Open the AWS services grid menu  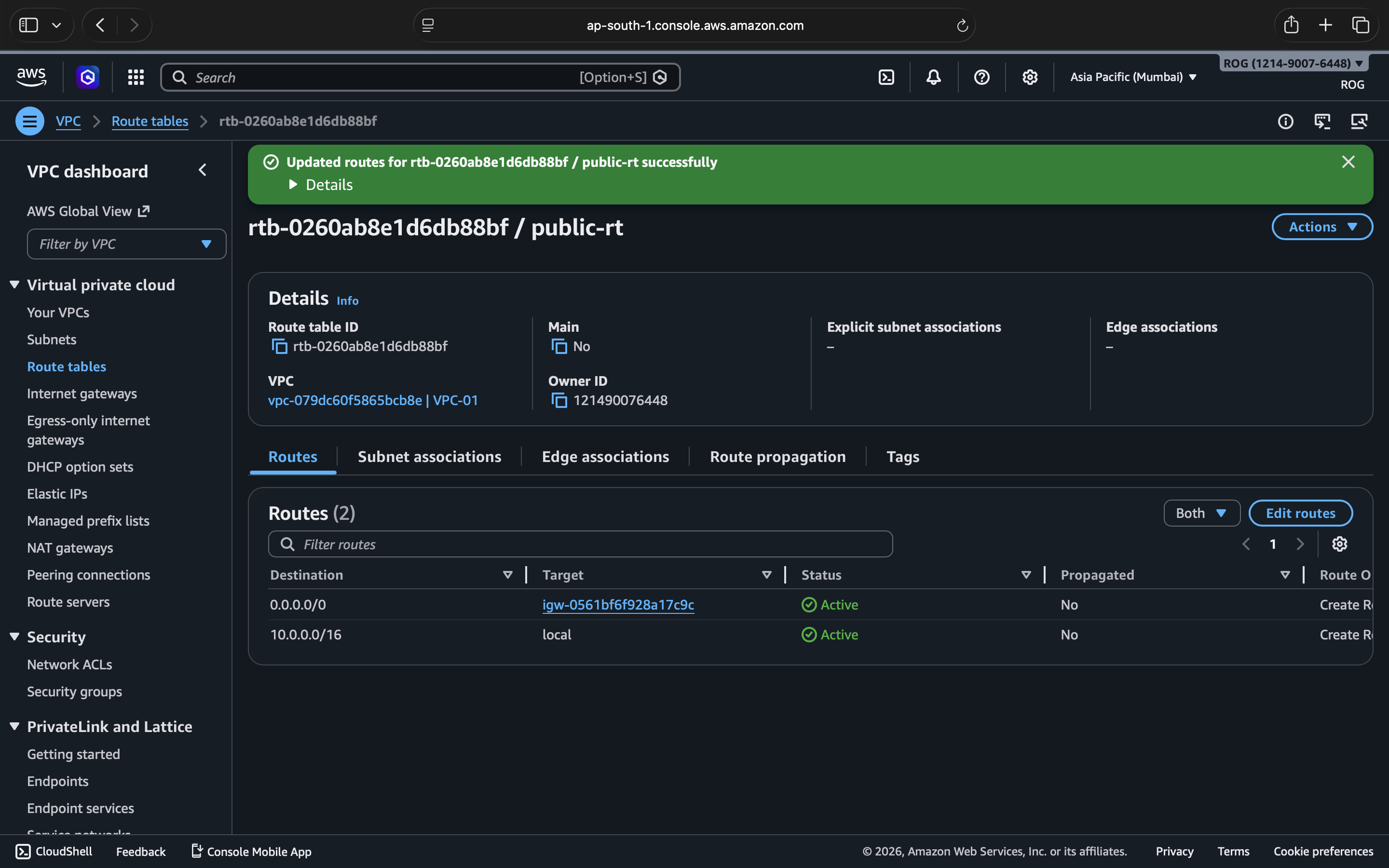click(x=136, y=77)
